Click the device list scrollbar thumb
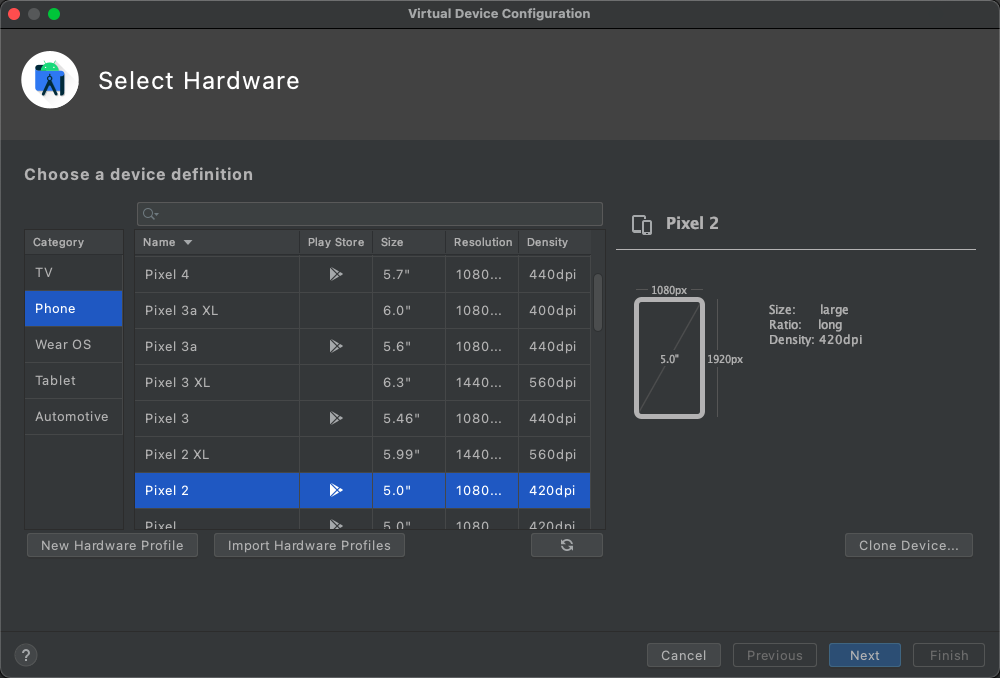Viewport: 1000px width, 678px height. 598,302
